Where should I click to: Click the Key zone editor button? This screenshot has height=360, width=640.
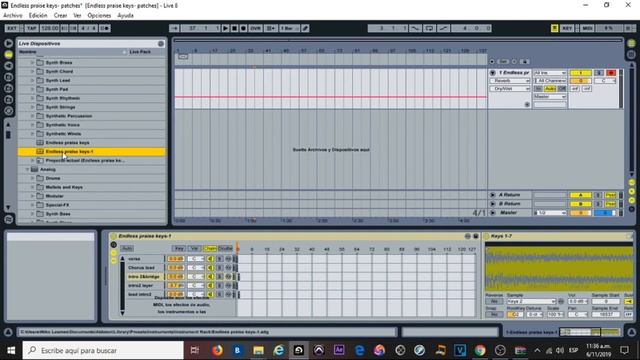coord(179,248)
